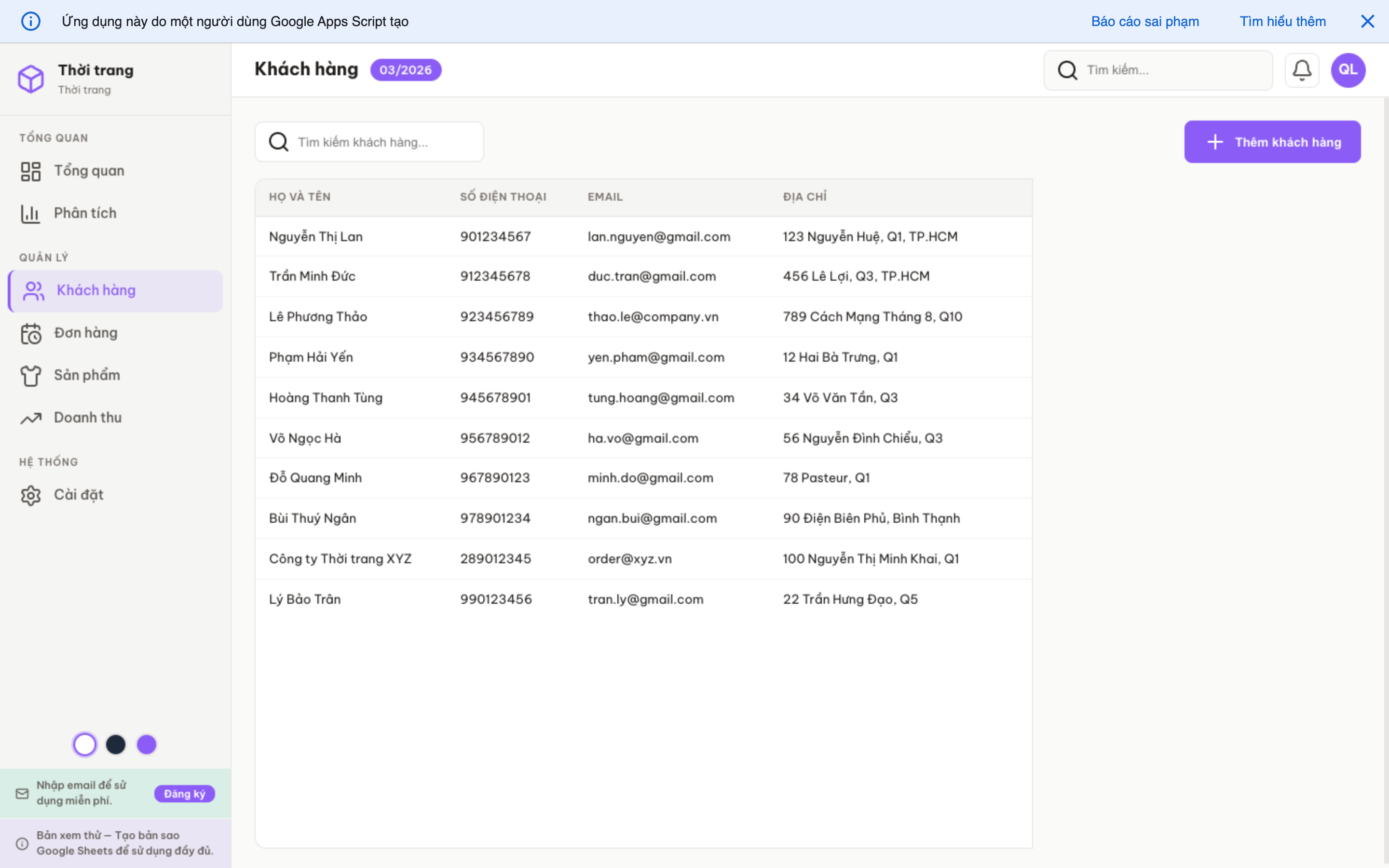The image size is (1389, 868).
Task: Open the QL profile avatar
Action: pos(1348,69)
